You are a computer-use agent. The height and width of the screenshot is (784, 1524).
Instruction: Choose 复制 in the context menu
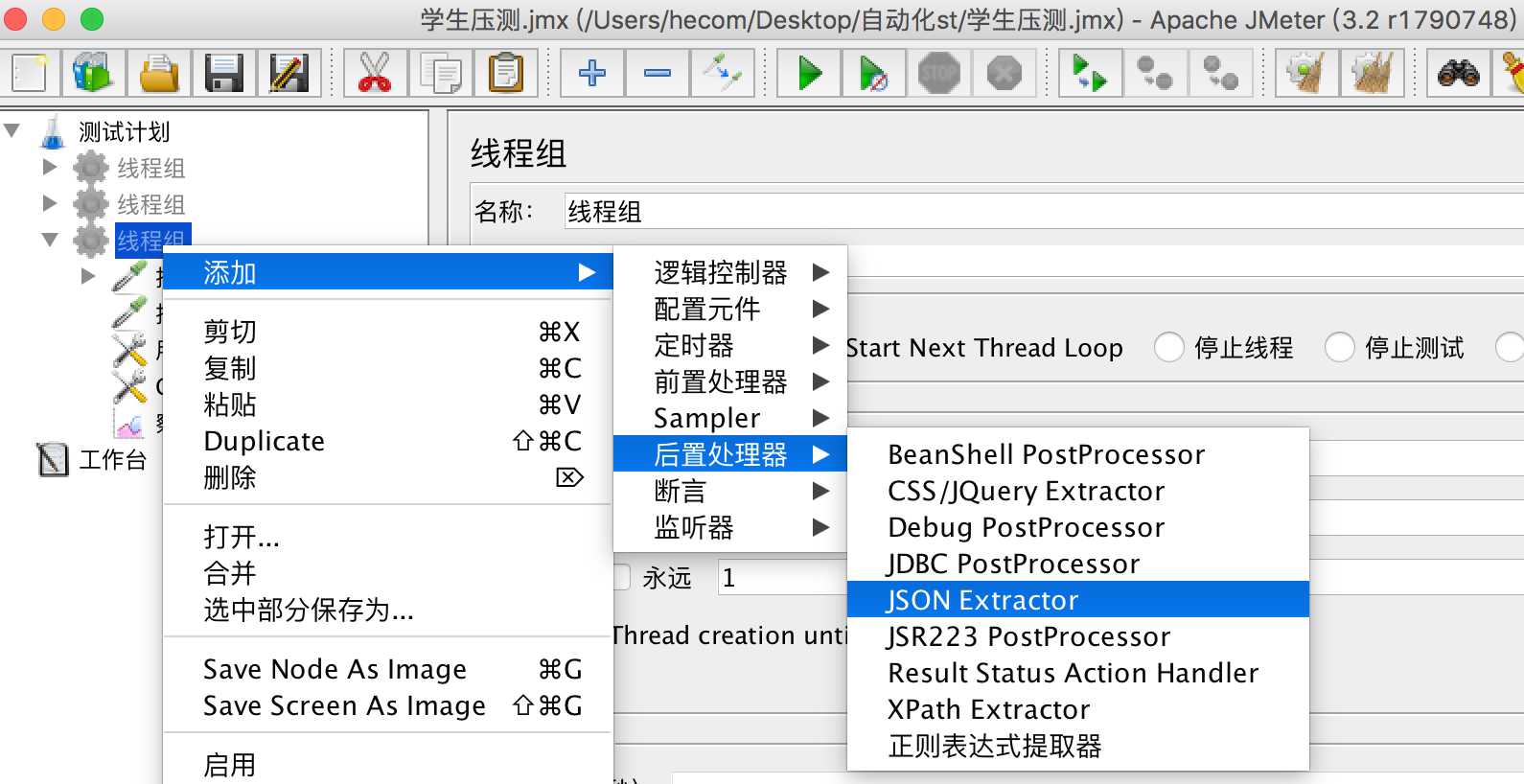(387, 368)
